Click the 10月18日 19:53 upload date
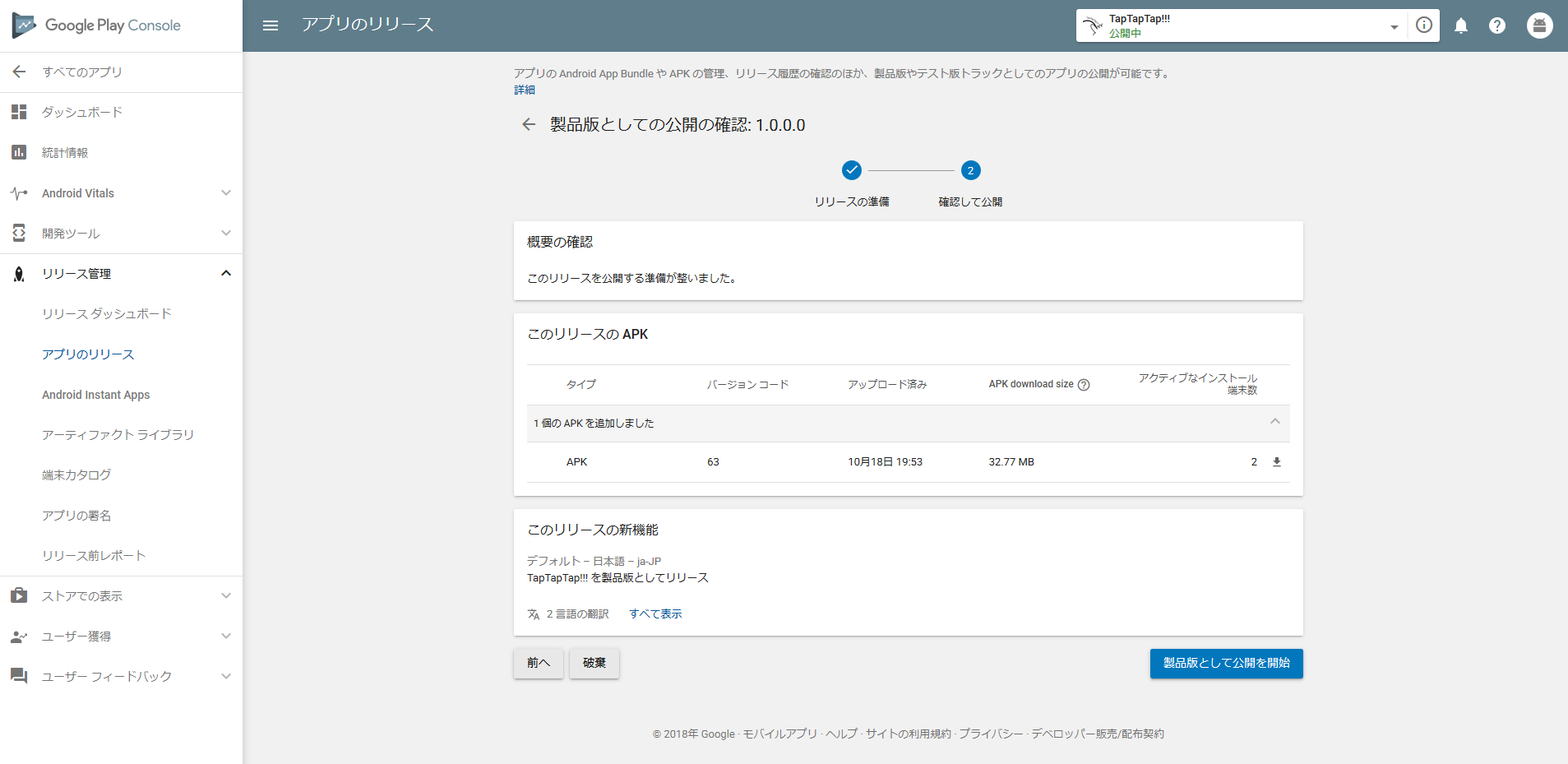 tap(886, 462)
